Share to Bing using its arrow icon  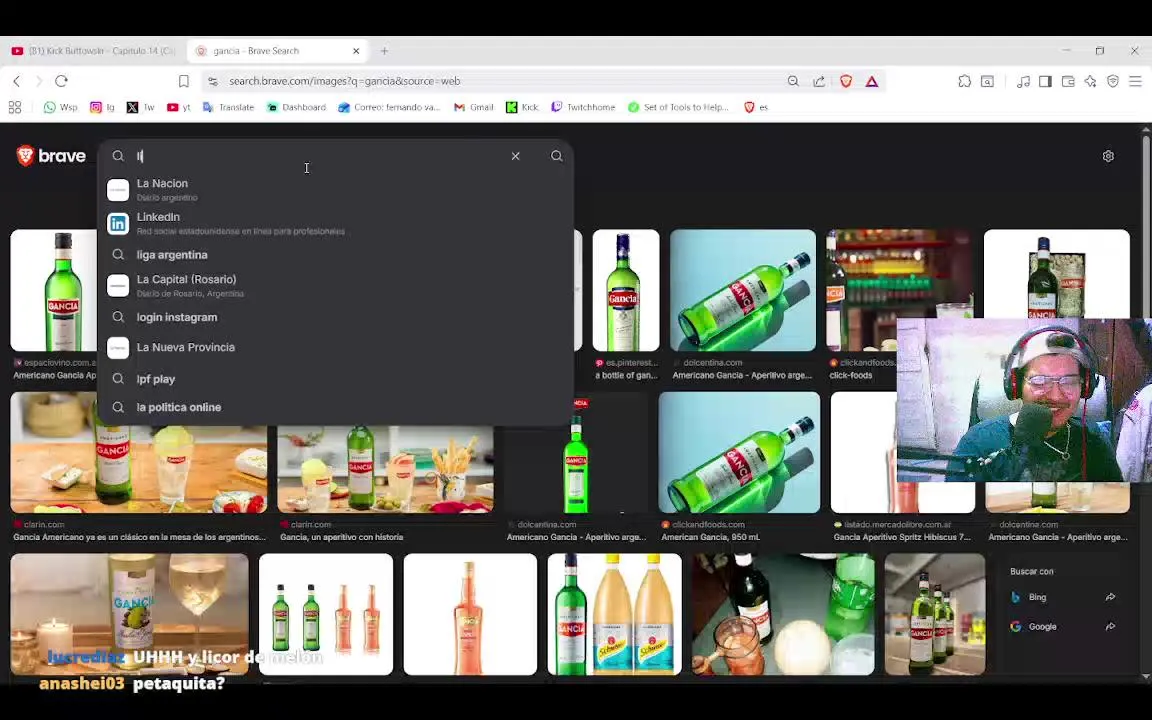tap(1110, 597)
